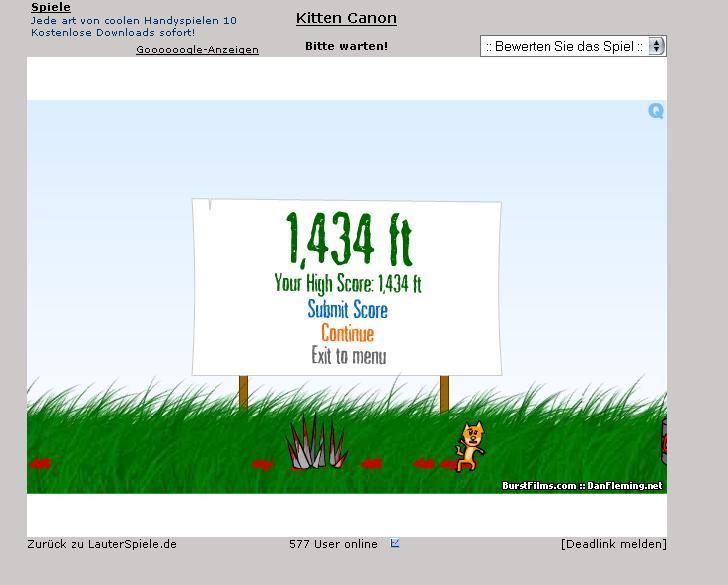Click the orange kitten character
728x585 pixels.
pos(470,446)
